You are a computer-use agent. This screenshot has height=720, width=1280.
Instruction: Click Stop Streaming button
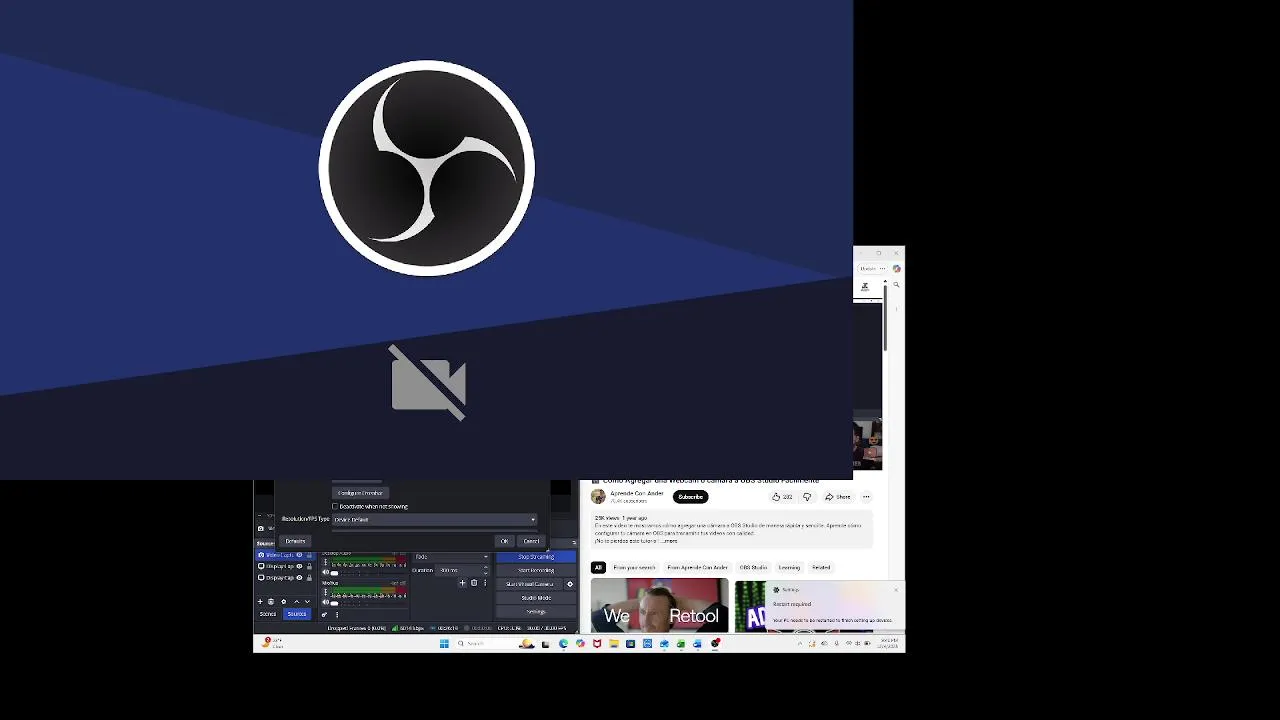[536, 557]
